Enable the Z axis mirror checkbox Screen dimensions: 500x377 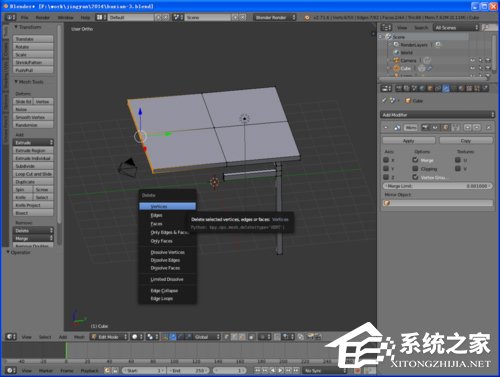pos(386,177)
